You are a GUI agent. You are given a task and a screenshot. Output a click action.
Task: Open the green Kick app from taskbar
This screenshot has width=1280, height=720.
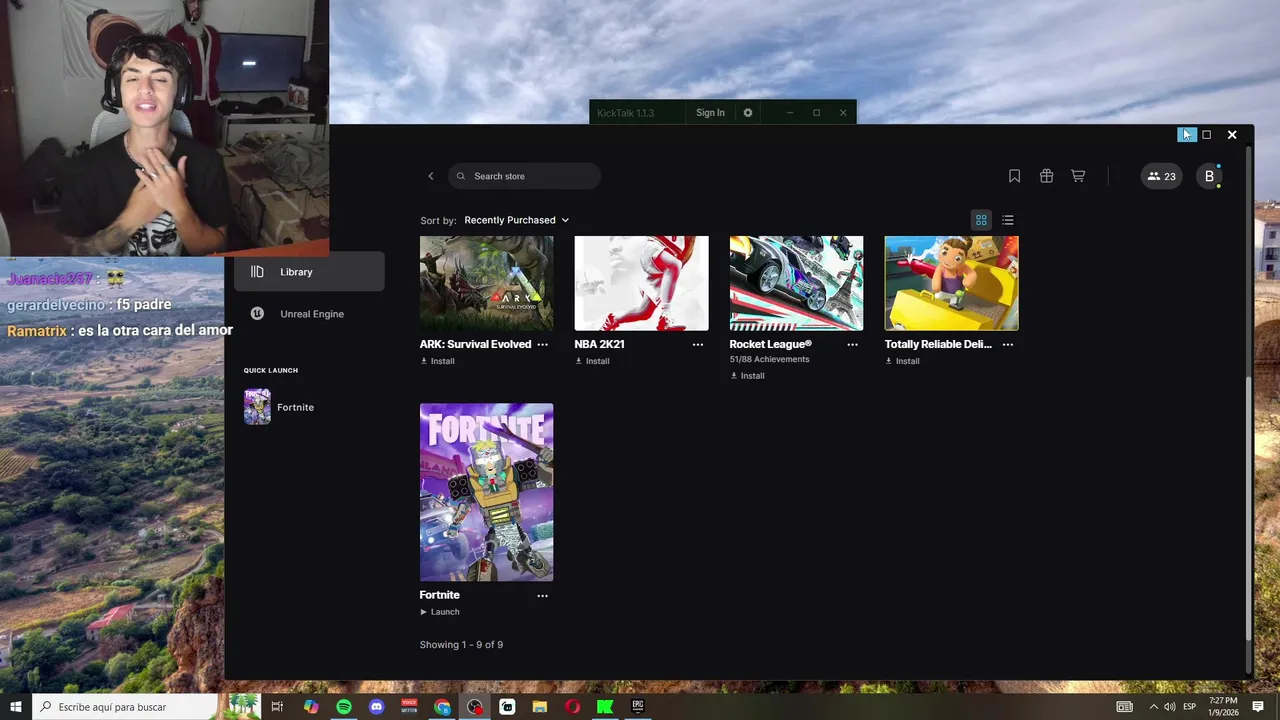pos(605,707)
